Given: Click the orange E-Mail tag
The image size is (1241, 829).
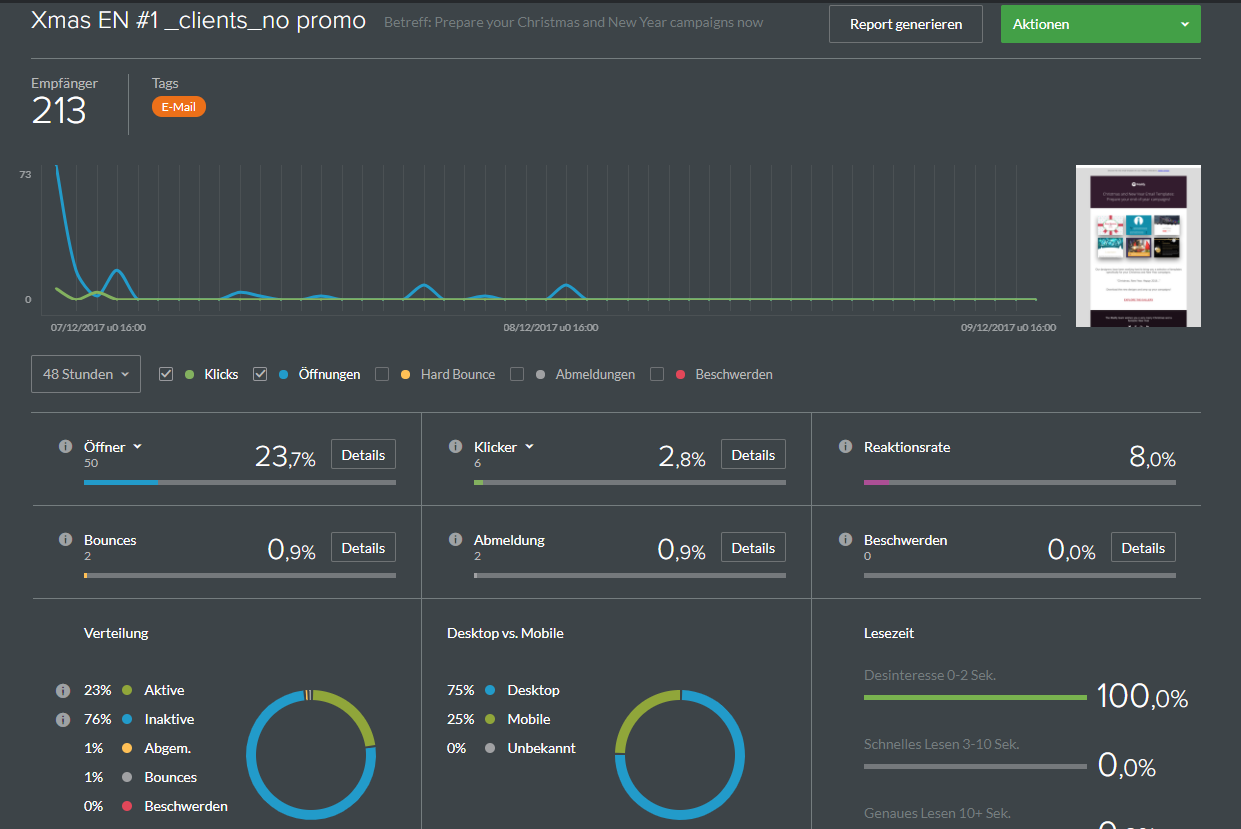Looking at the screenshot, I should pyautogui.click(x=179, y=107).
